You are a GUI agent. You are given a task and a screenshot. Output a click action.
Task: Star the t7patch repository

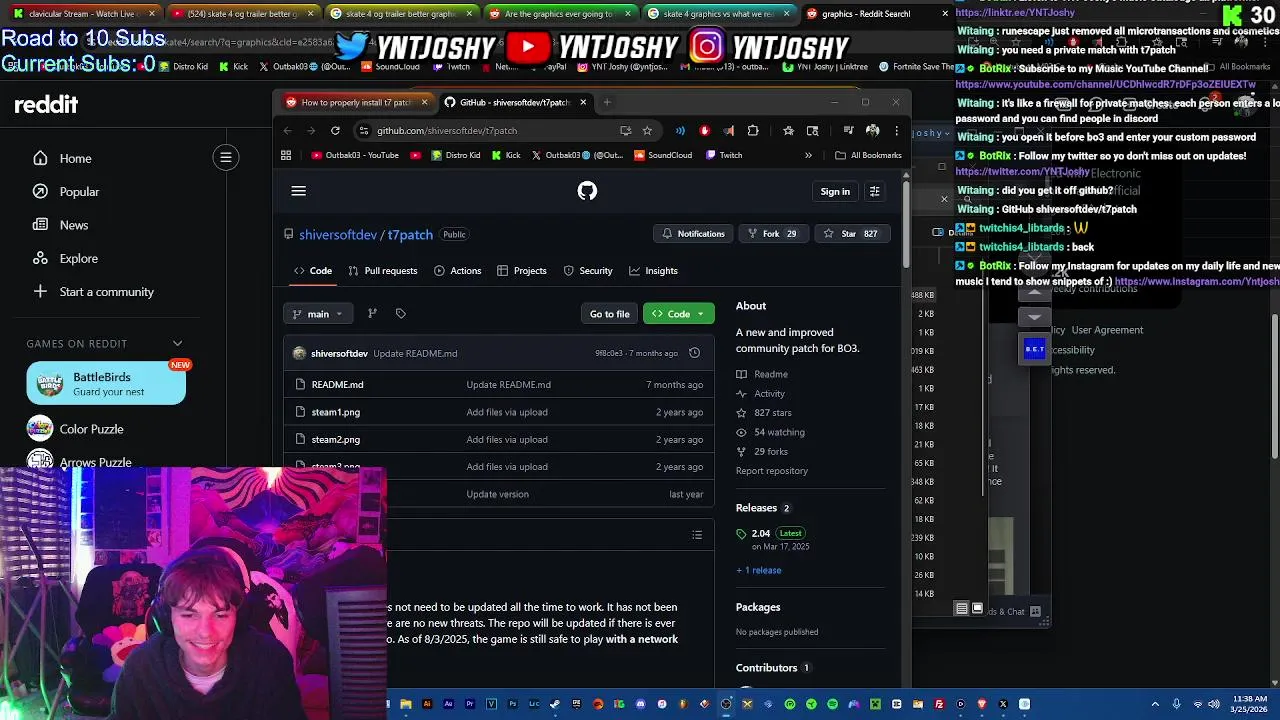pos(850,234)
